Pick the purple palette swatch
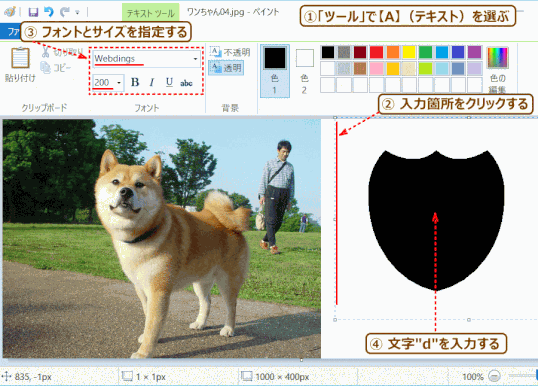 [x=475, y=52]
